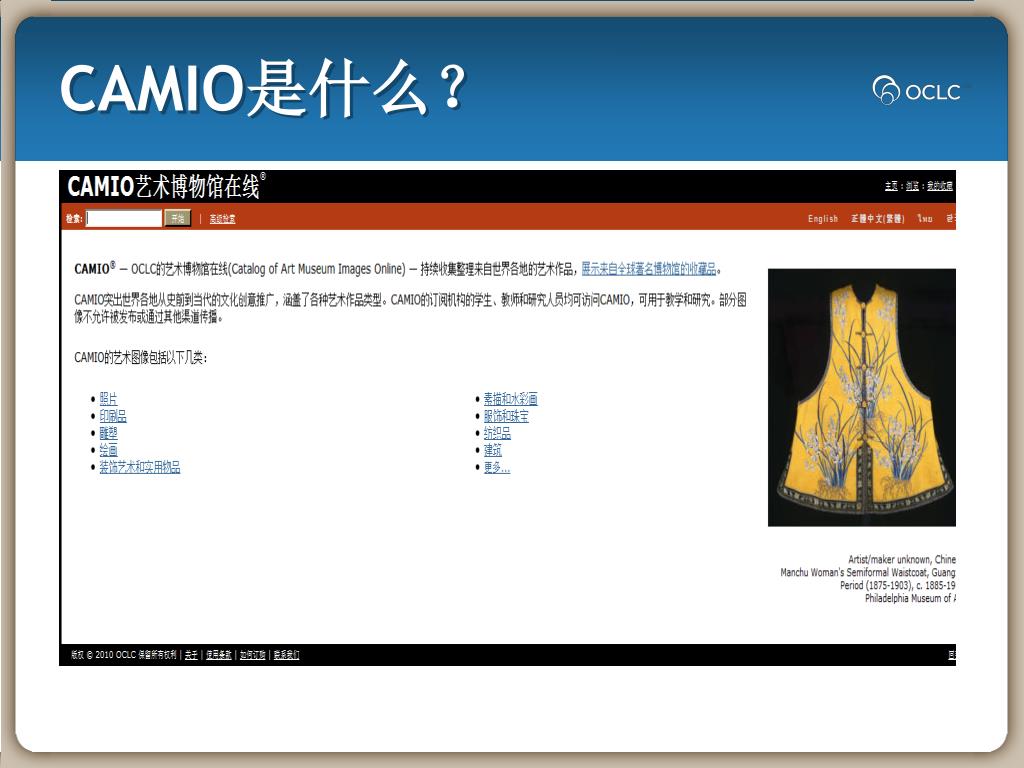
Task: Open the 展示来自全球著名博物馆的收藏品 link
Action: tap(649, 268)
